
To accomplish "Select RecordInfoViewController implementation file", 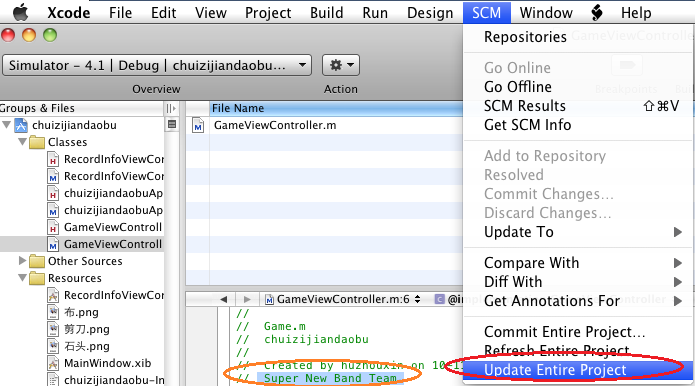I will point(105,176).
